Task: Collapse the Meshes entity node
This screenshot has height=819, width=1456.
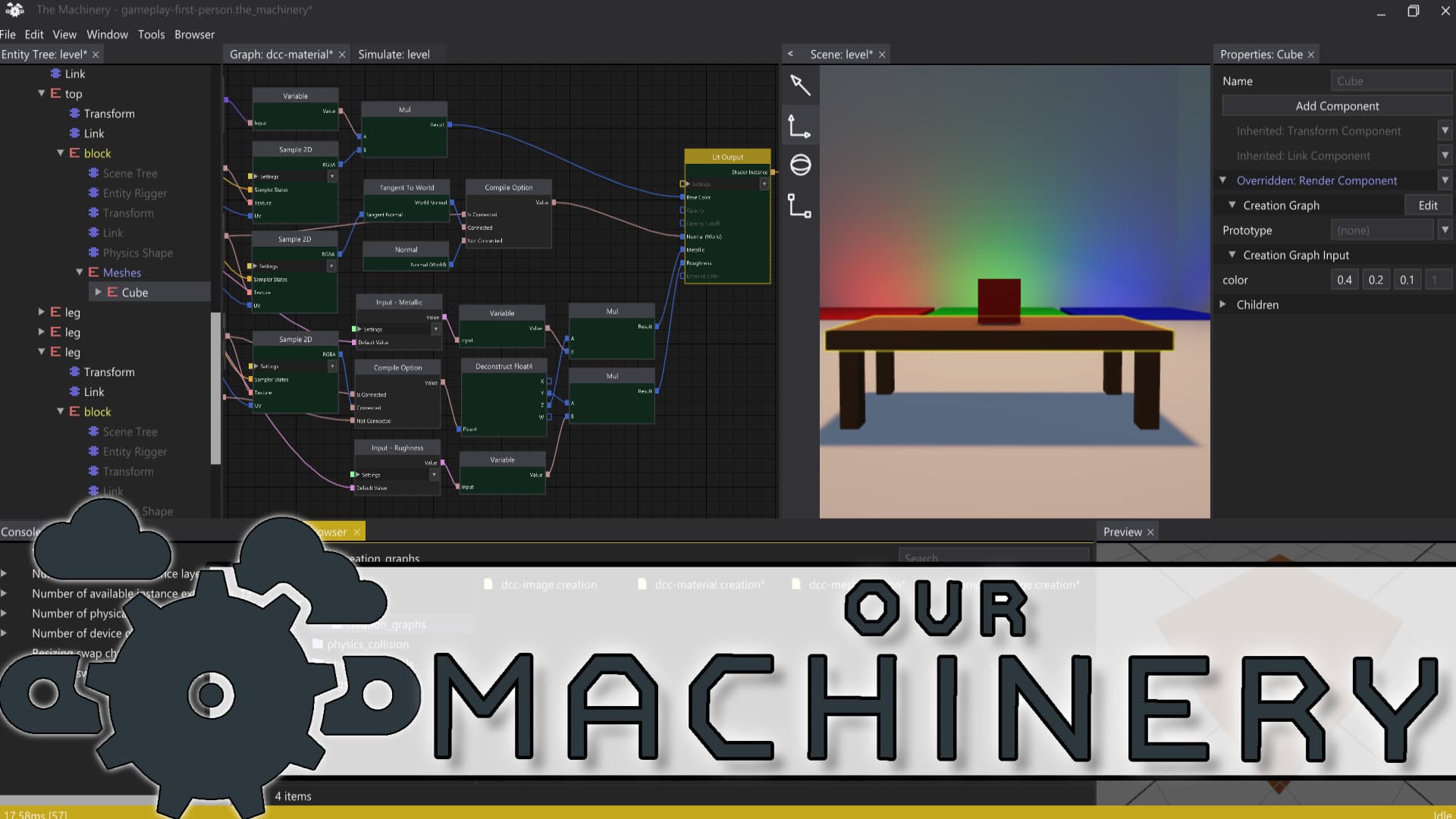Action: (80, 272)
